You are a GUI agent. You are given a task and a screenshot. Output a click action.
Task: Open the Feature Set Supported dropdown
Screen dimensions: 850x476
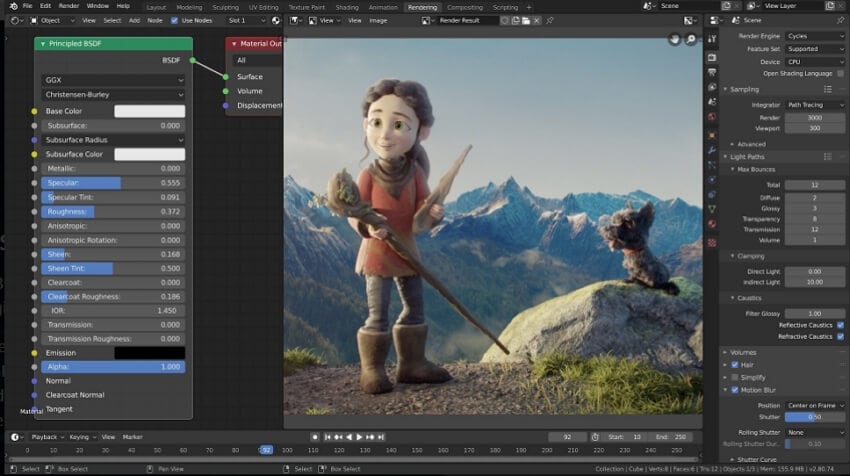point(815,49)
